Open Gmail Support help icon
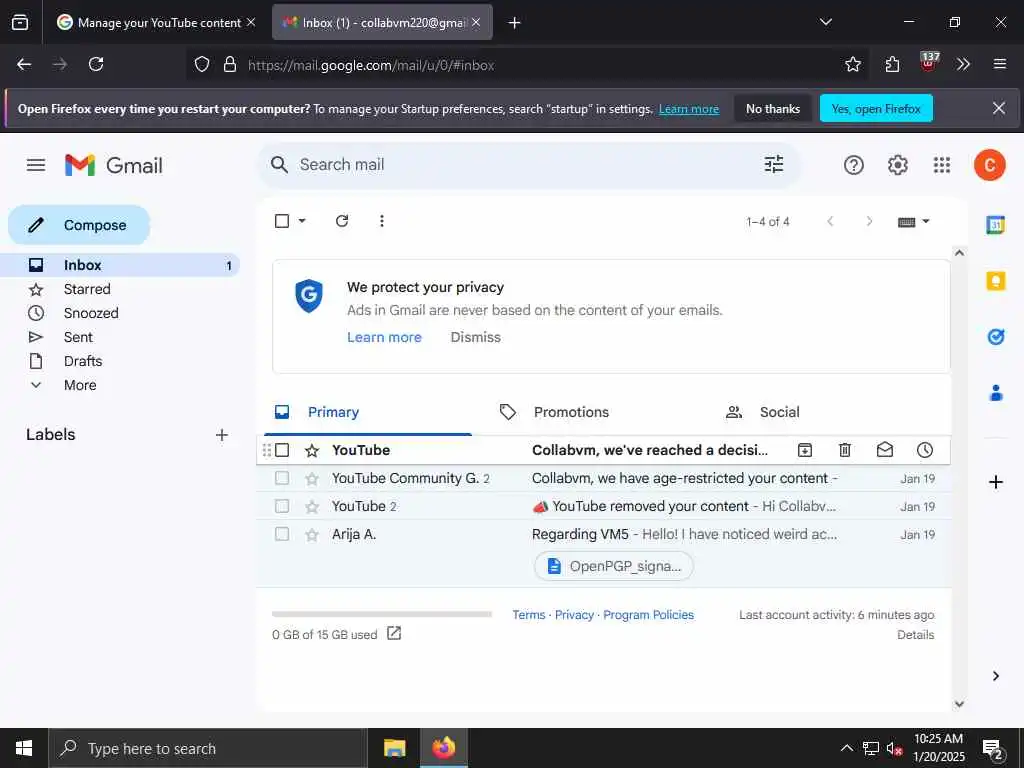The image size is (1024, 768). pyautogui.click(x=854, y=165)
